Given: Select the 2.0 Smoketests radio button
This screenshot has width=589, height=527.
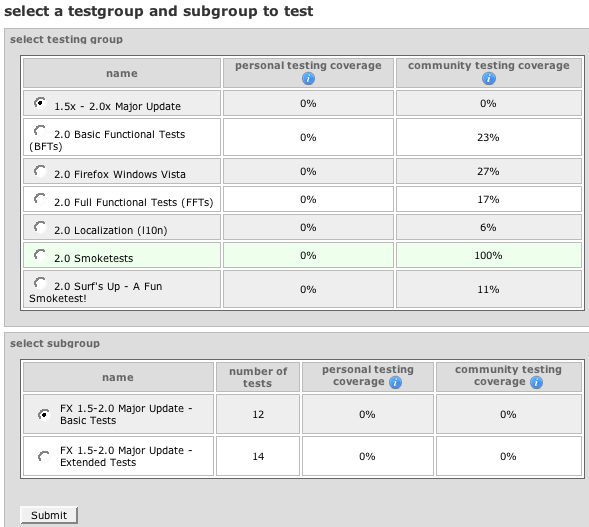Looking at the screenshot, I should coord(40,255).
